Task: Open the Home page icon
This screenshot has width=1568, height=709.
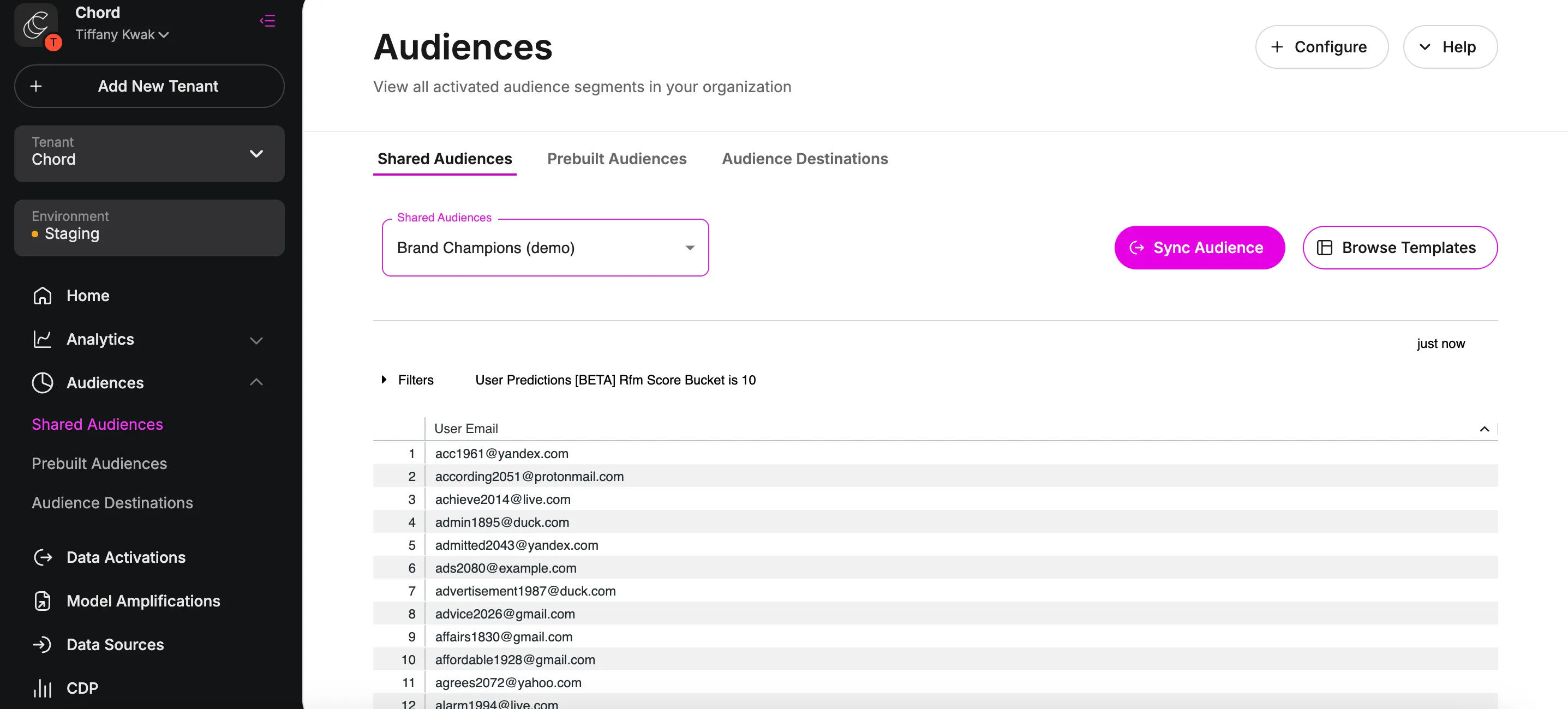Action: [x=42, y=296]
